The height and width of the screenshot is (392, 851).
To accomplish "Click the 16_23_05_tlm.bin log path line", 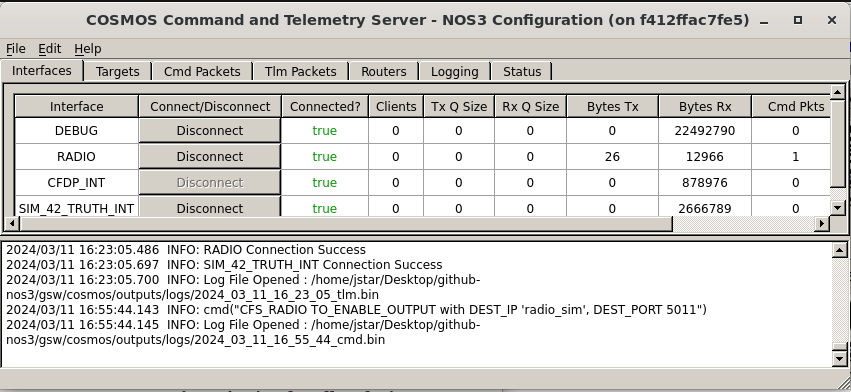I will point(193,295).
